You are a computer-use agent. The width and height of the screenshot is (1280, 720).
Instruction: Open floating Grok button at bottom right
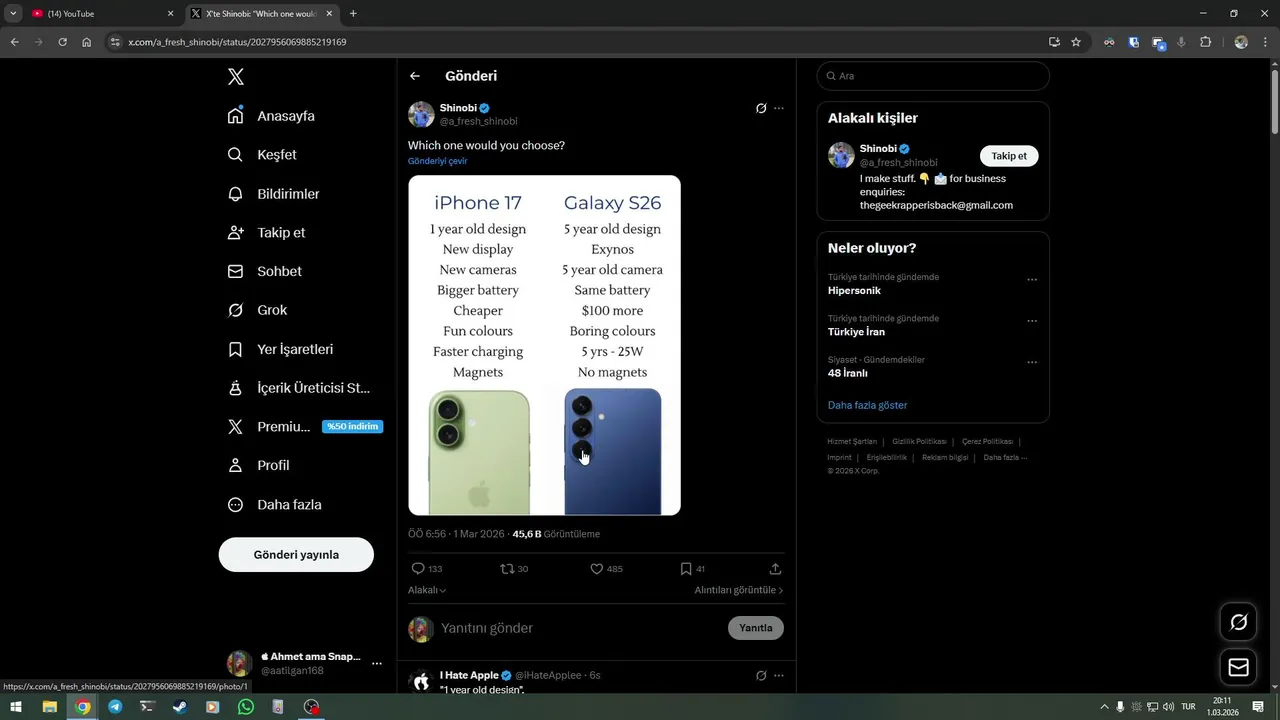click(x=1238, y=622)
